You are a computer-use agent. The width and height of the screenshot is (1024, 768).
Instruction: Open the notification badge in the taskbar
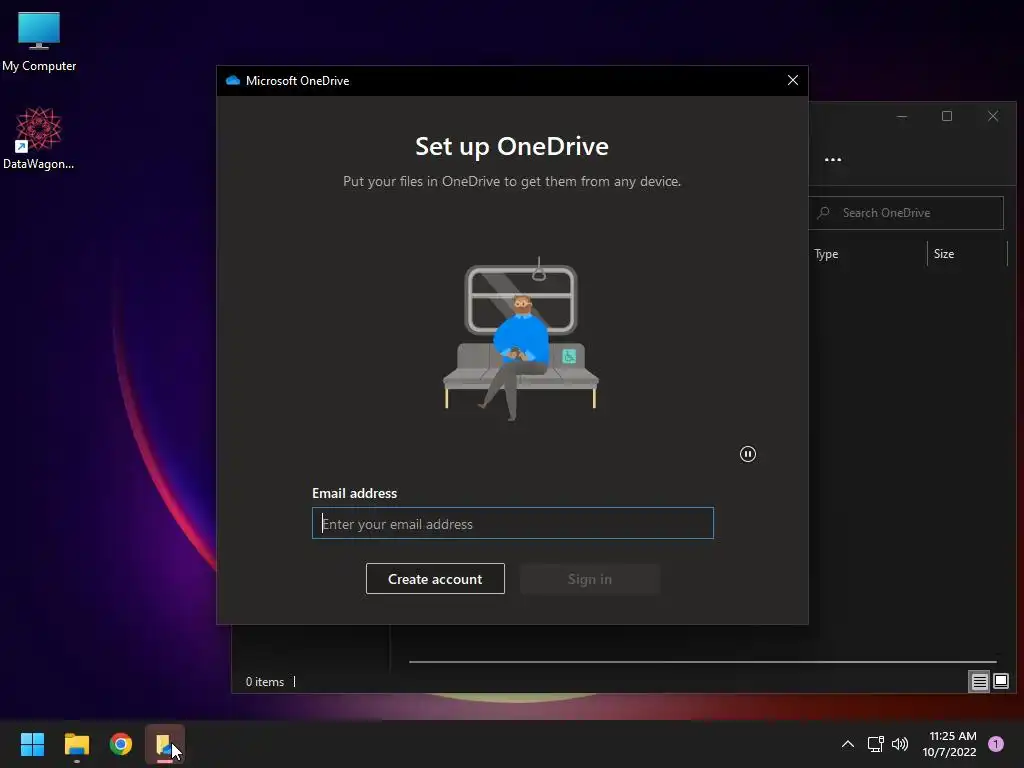[x=996, y=744]
